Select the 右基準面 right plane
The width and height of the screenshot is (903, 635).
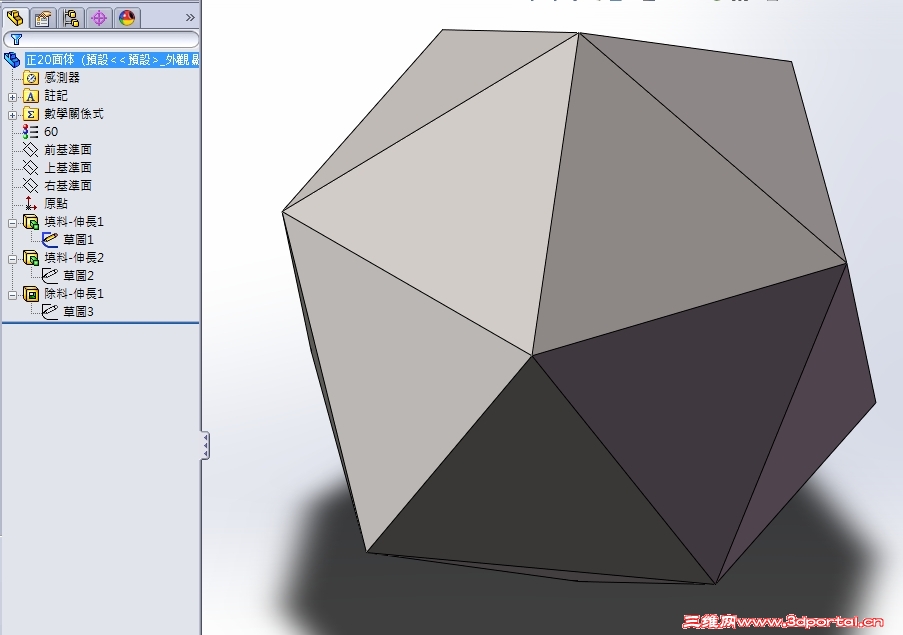pyautogui.click(x=68, y=185)
